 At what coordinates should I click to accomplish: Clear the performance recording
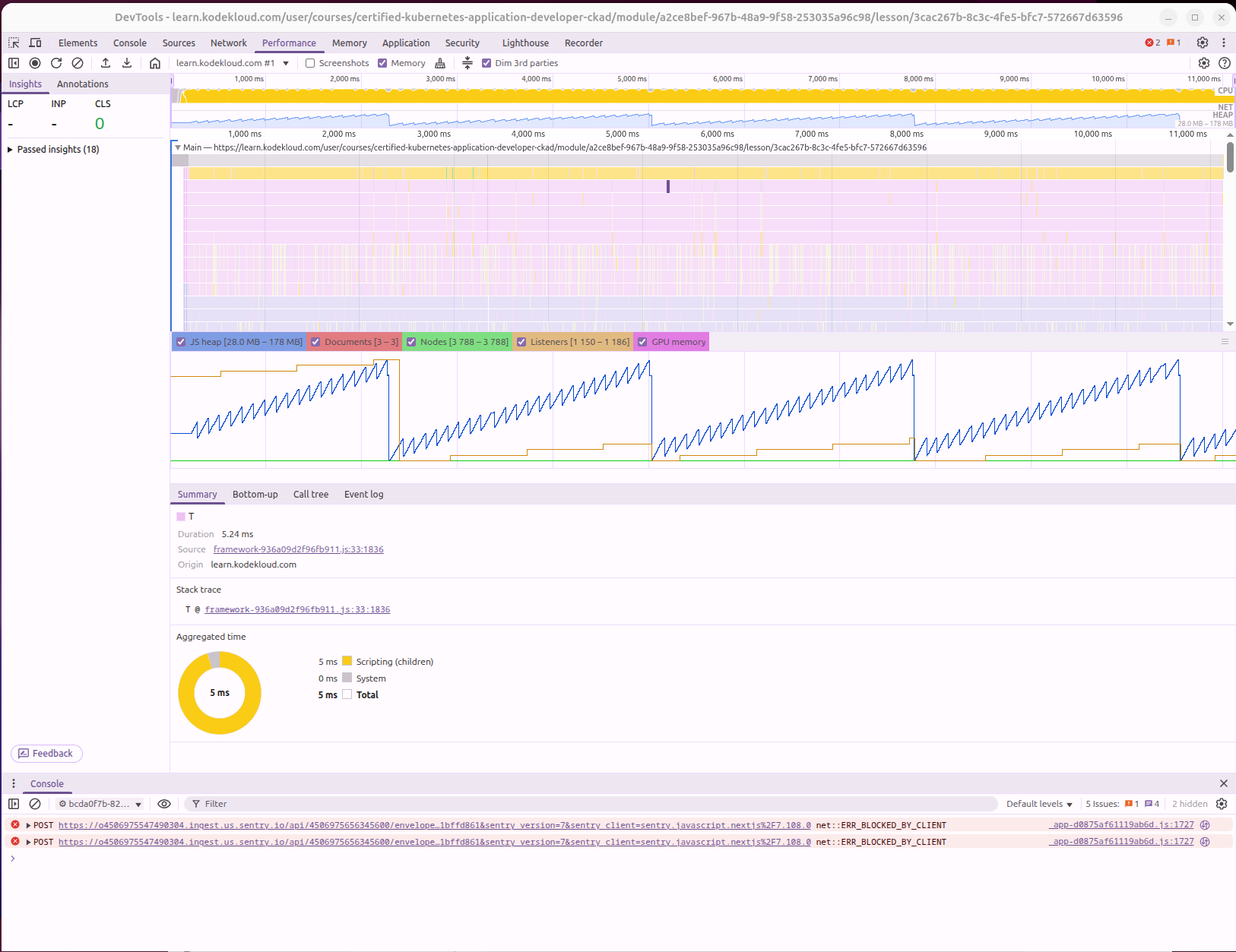(x=78, y=63)
